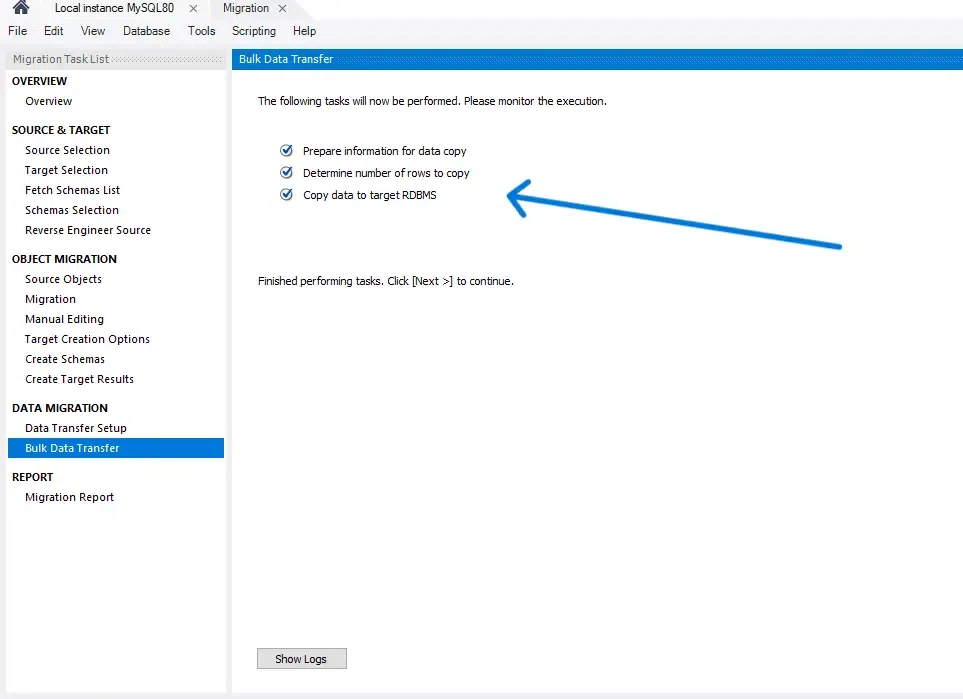
Task: Open the Database menu
Action: (x=146, y=31)
